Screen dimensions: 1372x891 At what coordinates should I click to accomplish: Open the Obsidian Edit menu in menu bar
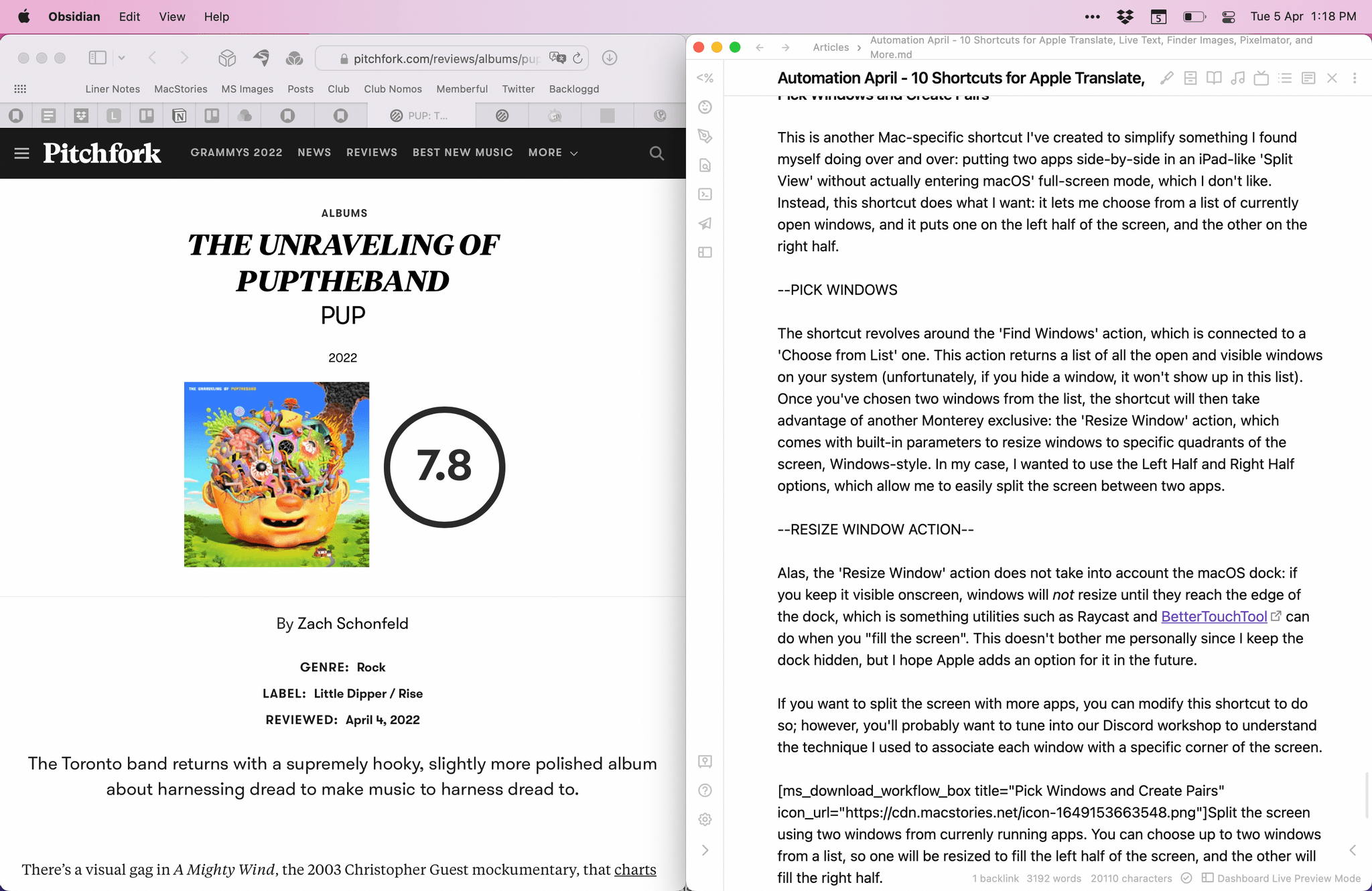tap(129, 16)
